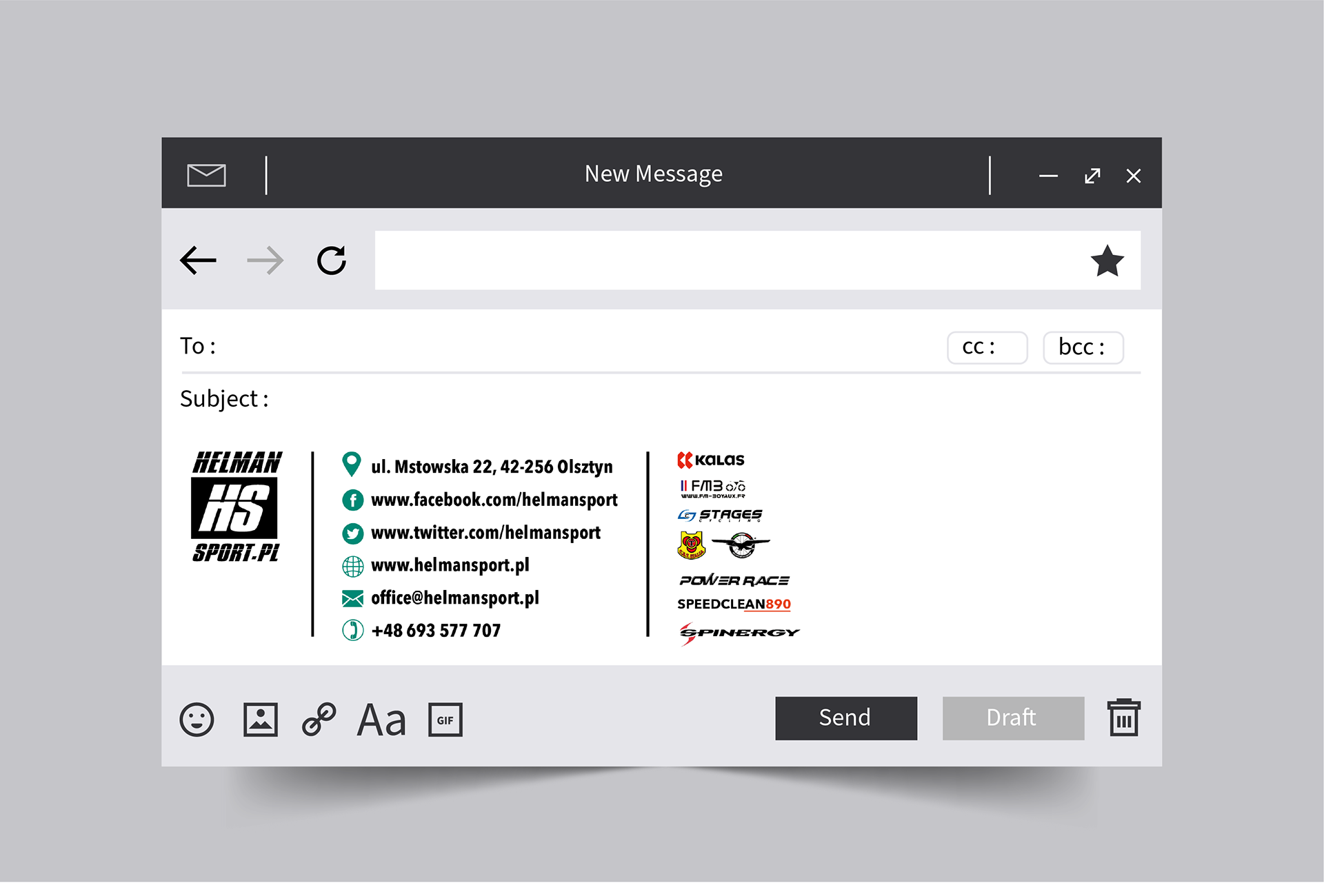Click the Subject field
The image size is (1324, 896).
(660, 399)
